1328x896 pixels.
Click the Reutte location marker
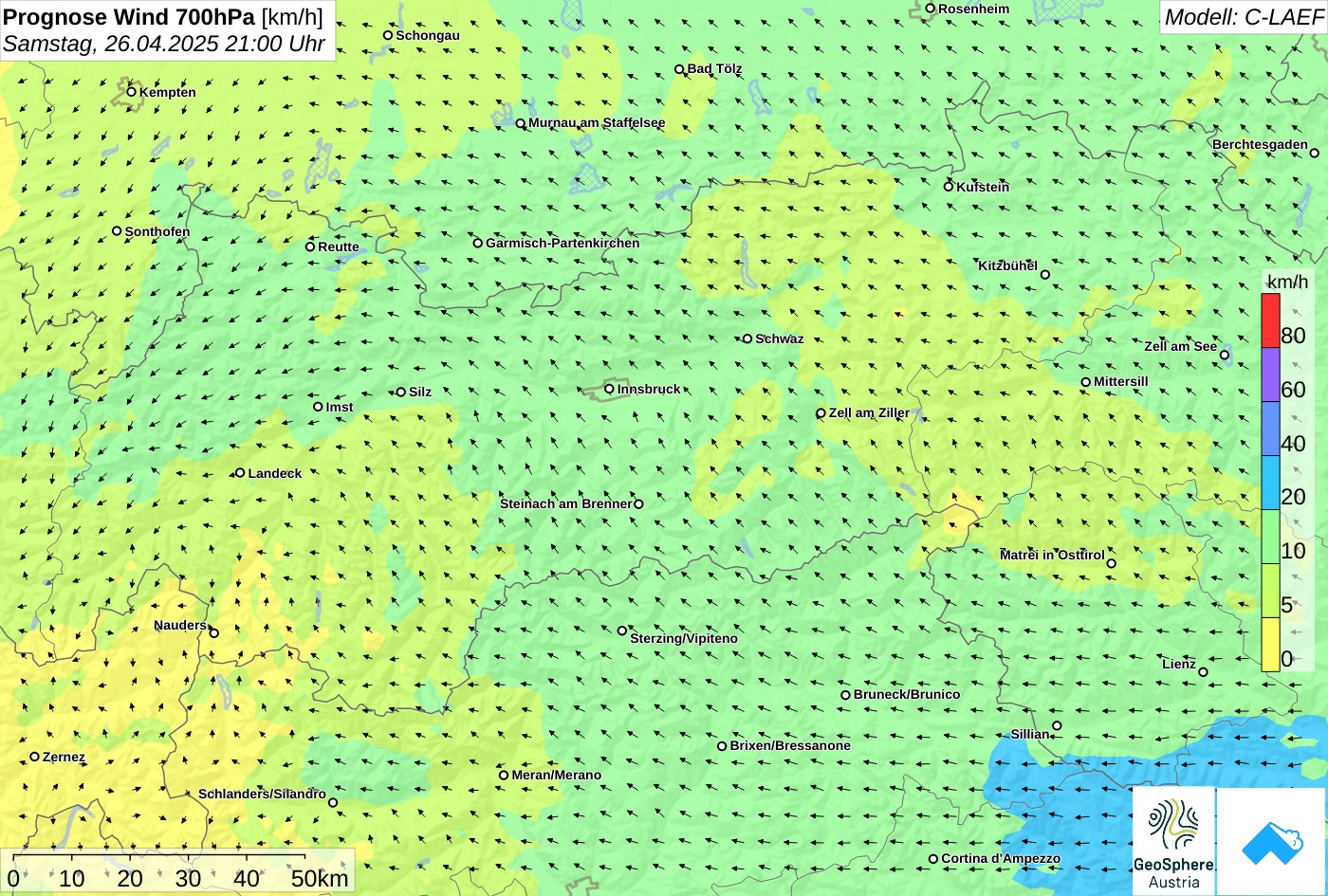(x=309, y=247)
